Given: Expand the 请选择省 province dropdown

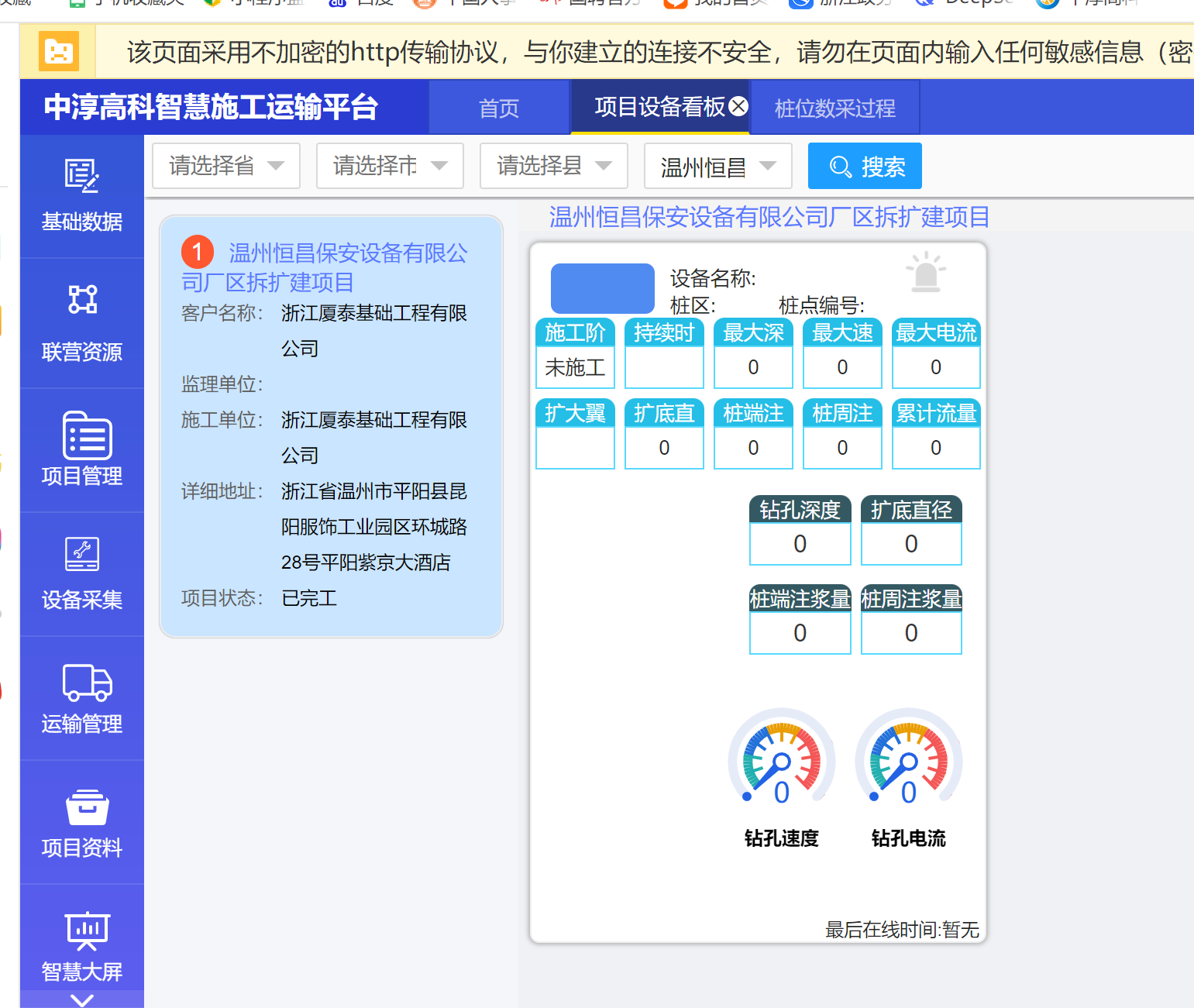Looking at the screenshot, I should coord(226,166).
